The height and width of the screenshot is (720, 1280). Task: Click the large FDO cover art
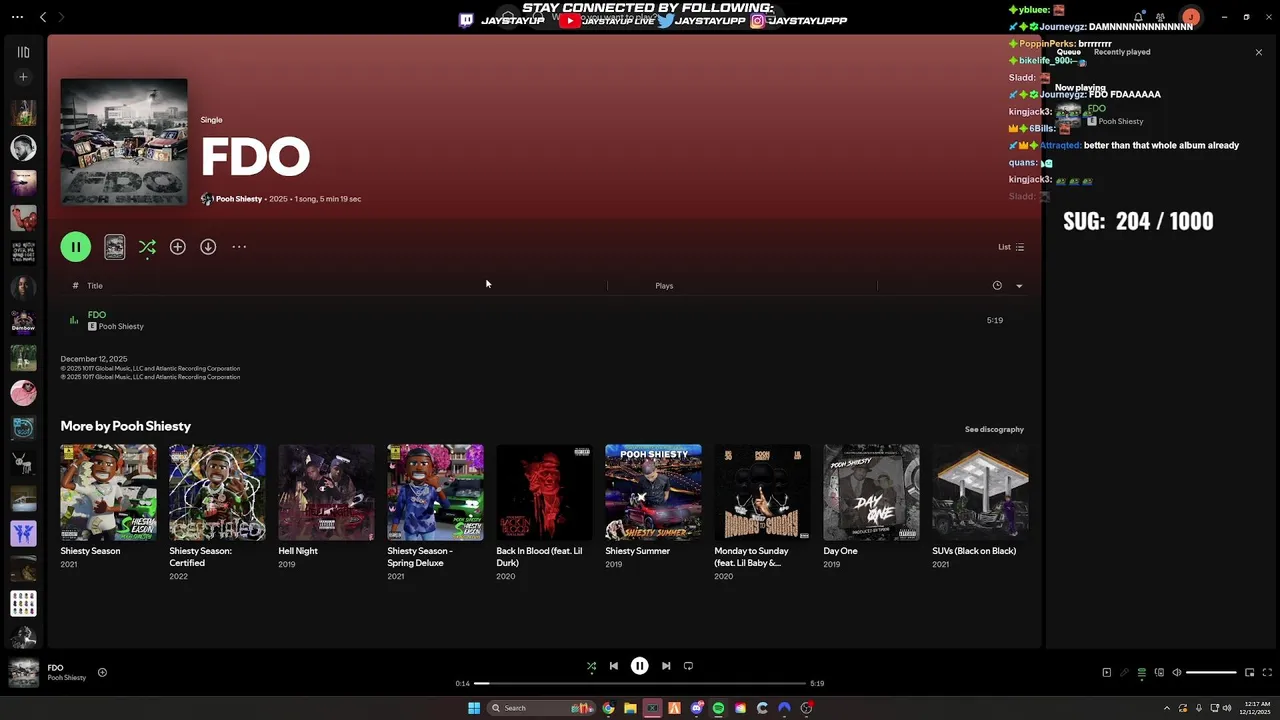coord(124,142)
